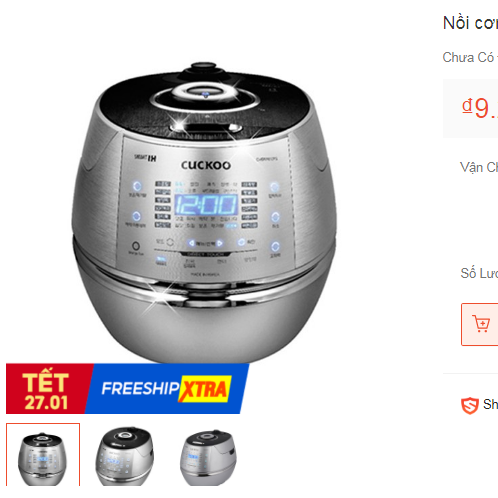The width and height of the screenshot is (498, 498).
Task: Click the Số Lư quantity label
Action: (x=479, y=273)
